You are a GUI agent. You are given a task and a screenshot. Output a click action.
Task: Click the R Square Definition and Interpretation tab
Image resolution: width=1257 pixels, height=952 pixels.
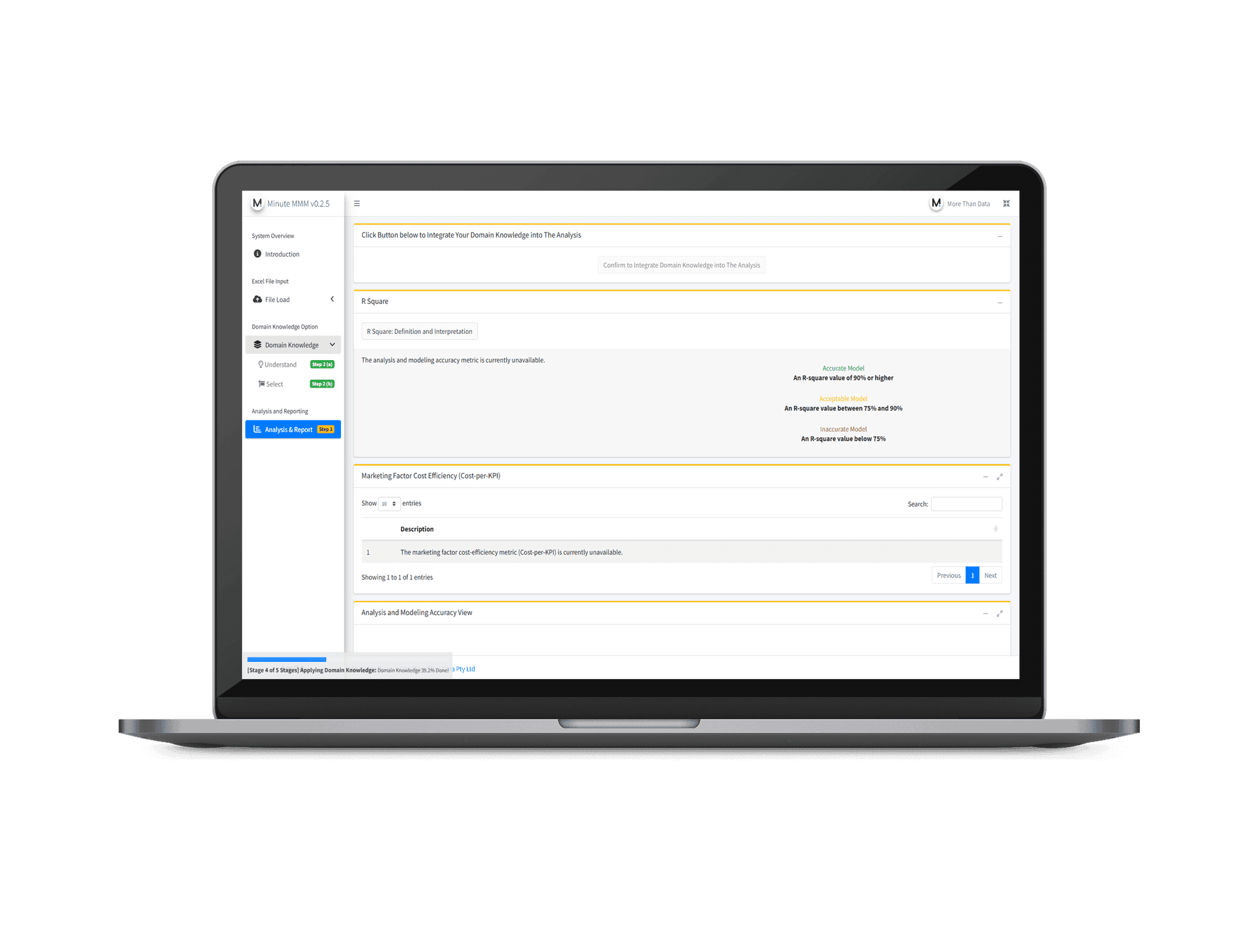418,331
